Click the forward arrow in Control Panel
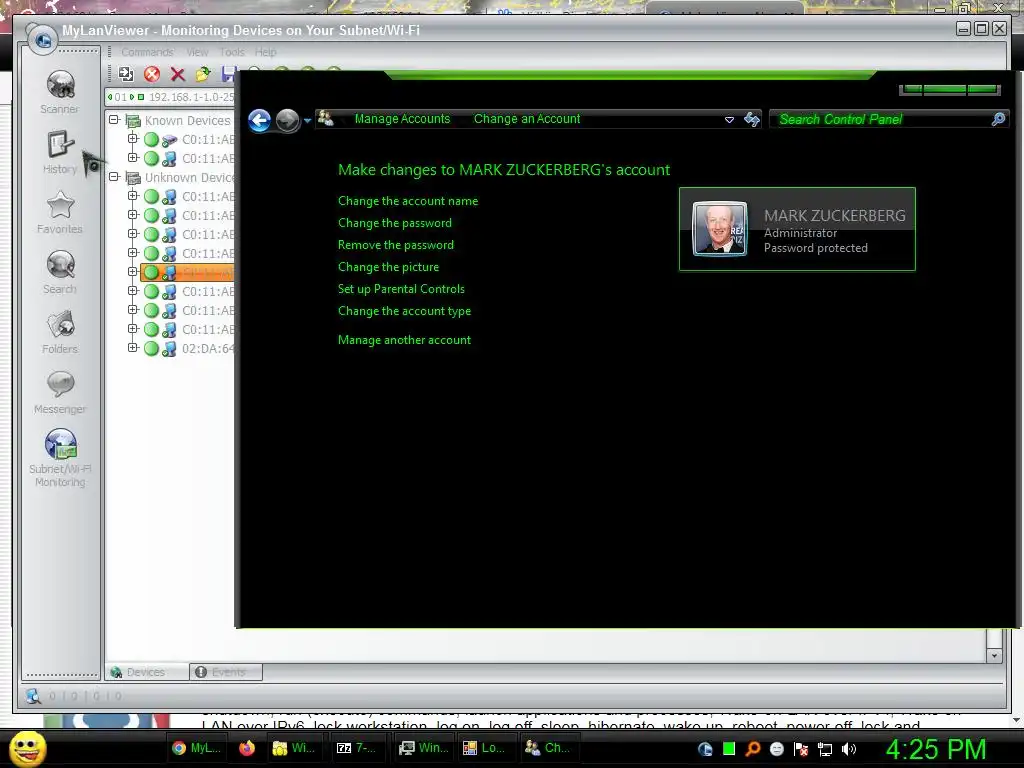The height and width of the screenshot is (768, 1024). point(287,120)
